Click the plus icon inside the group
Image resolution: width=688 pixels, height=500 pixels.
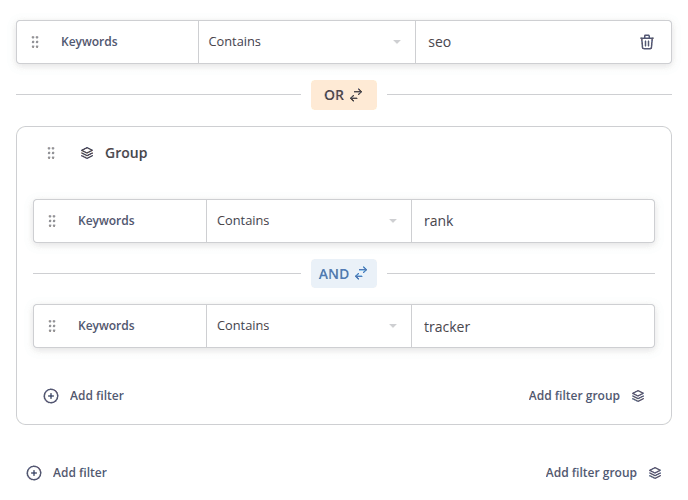(x=51, y=396)
